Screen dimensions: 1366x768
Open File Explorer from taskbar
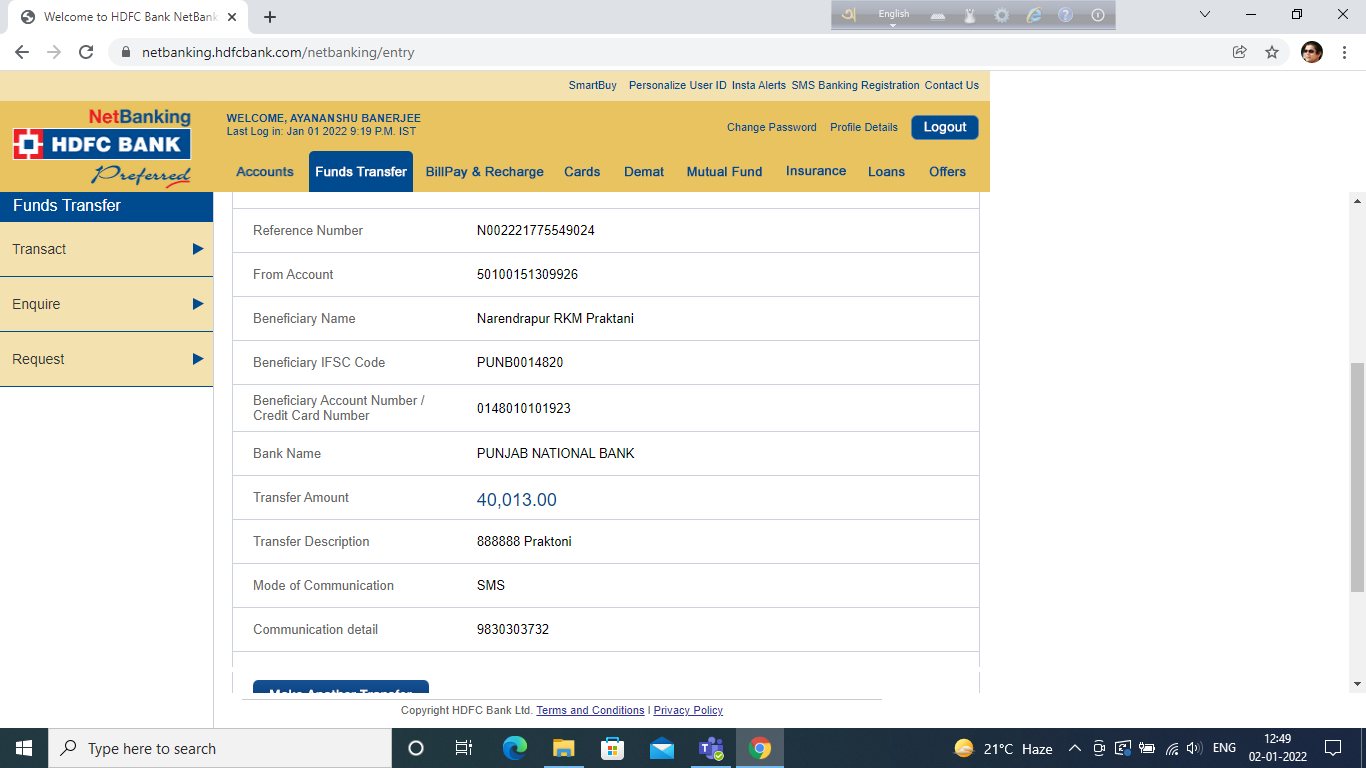563,748
